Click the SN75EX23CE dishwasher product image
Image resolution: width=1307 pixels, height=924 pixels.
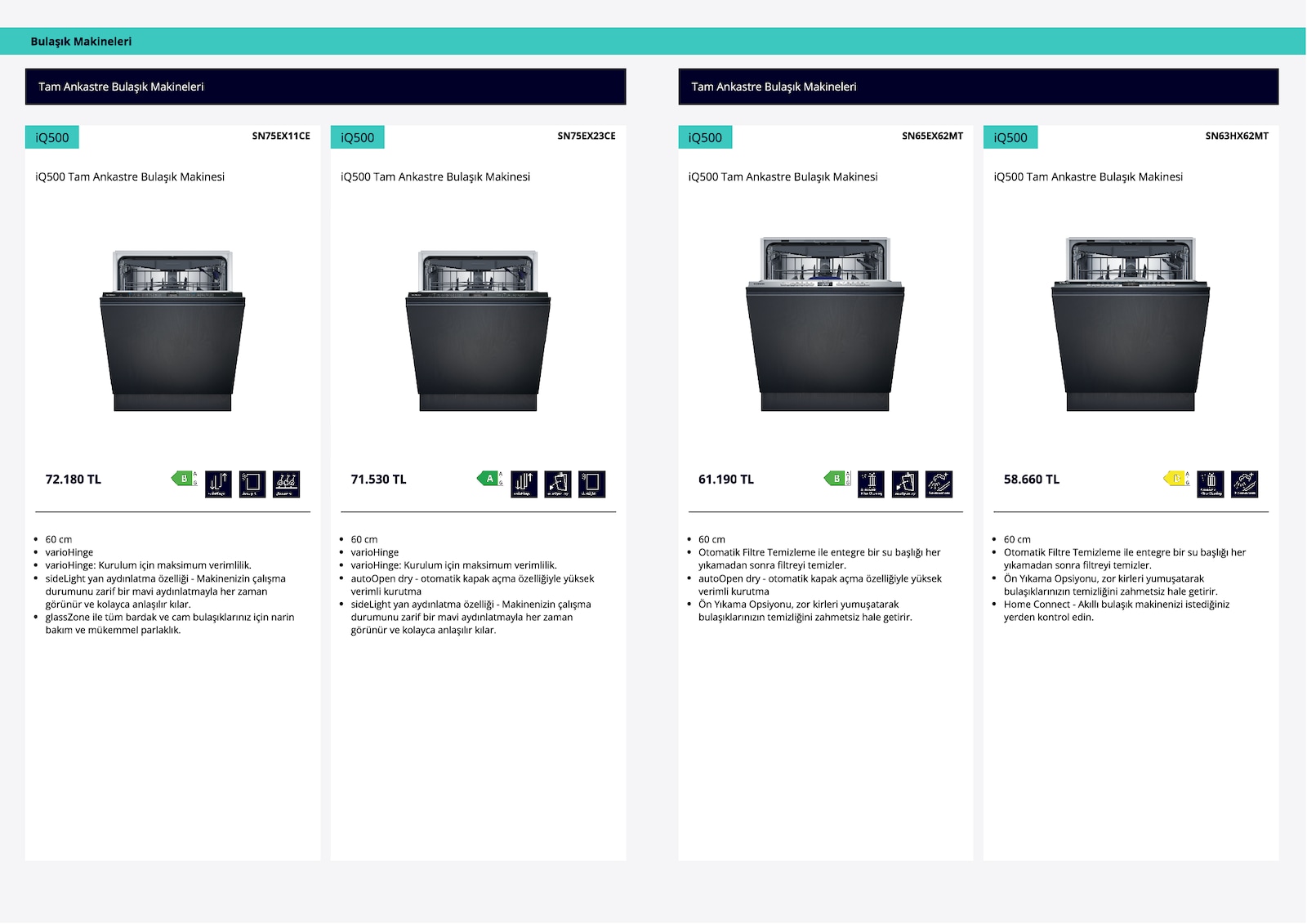(478, 331)
